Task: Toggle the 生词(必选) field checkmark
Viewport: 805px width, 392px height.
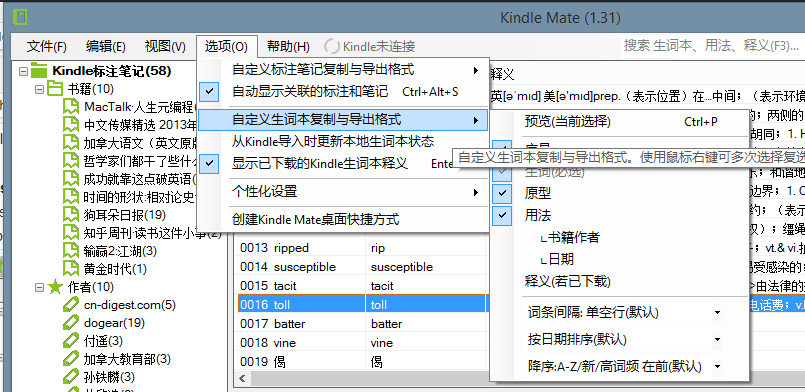Action: (x=503, y=172)
